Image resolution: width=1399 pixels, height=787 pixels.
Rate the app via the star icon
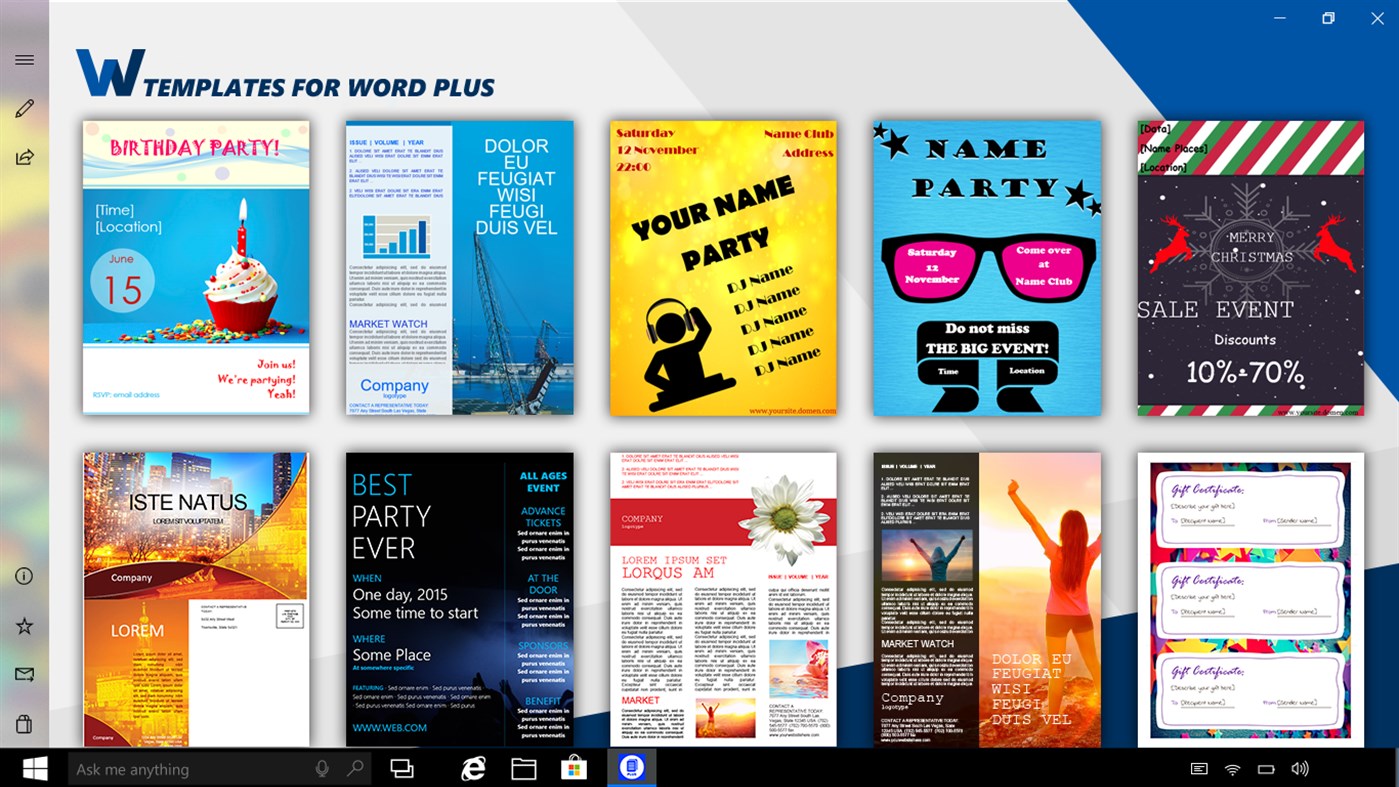point(23,625)
